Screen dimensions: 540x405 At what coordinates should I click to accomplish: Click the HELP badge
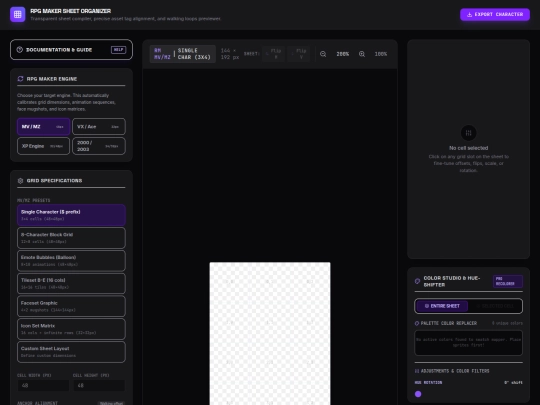pos(118,50)
